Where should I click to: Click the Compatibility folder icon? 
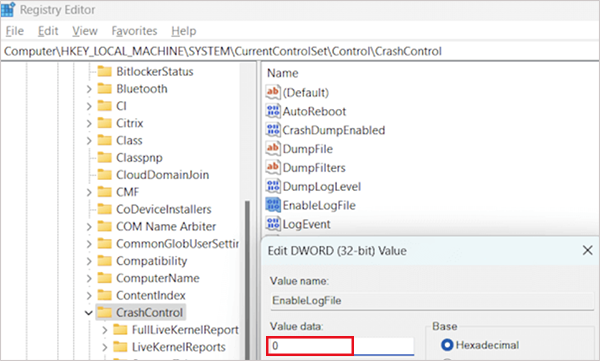point(104,261)
